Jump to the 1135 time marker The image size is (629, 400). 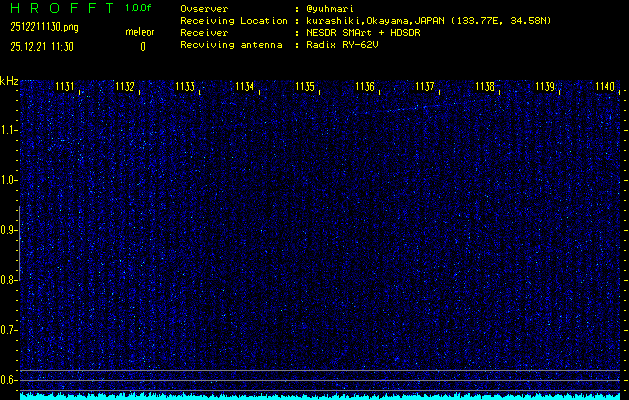(305, 87)
